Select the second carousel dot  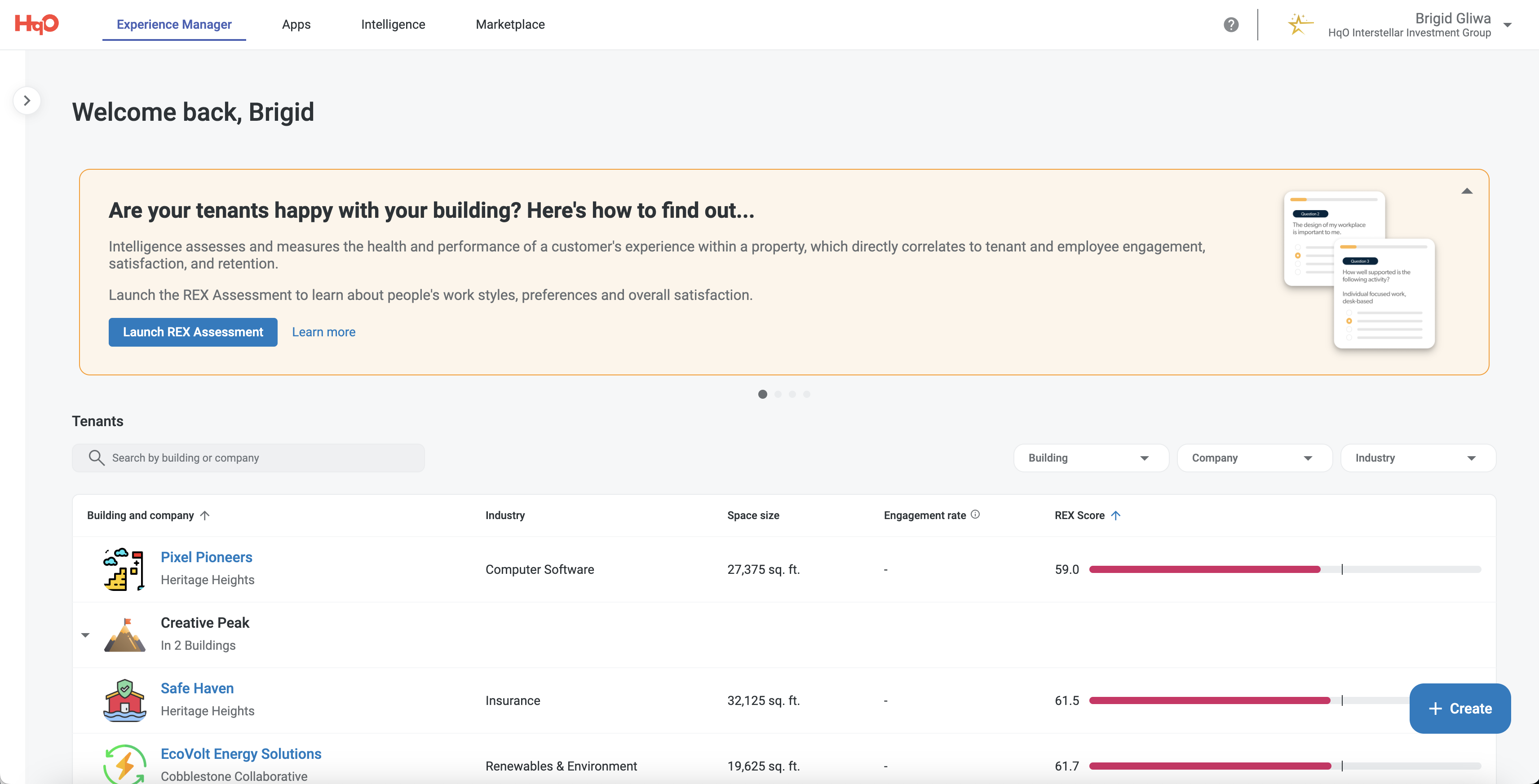(x=778, y=394)
